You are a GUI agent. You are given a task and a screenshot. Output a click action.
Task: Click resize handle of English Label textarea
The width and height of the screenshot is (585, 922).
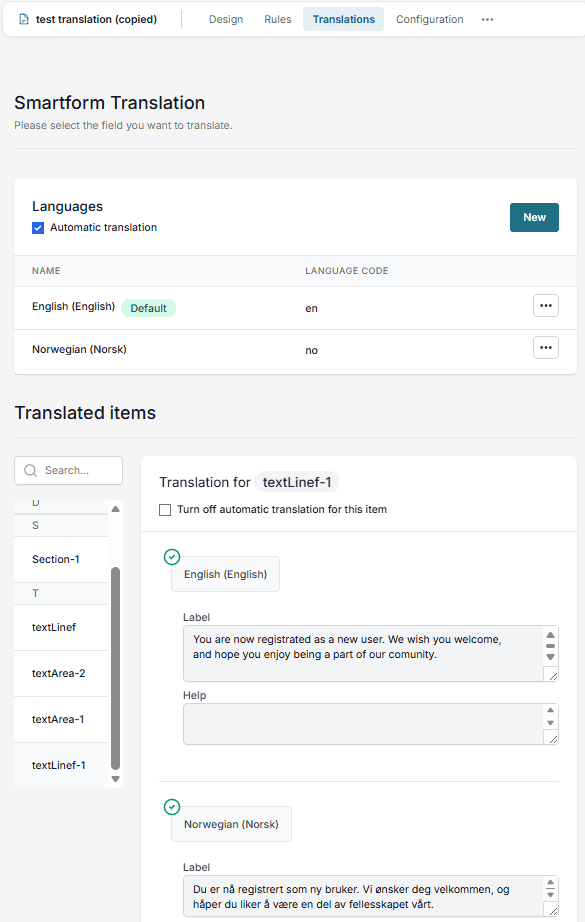click(x=553, y=676)
